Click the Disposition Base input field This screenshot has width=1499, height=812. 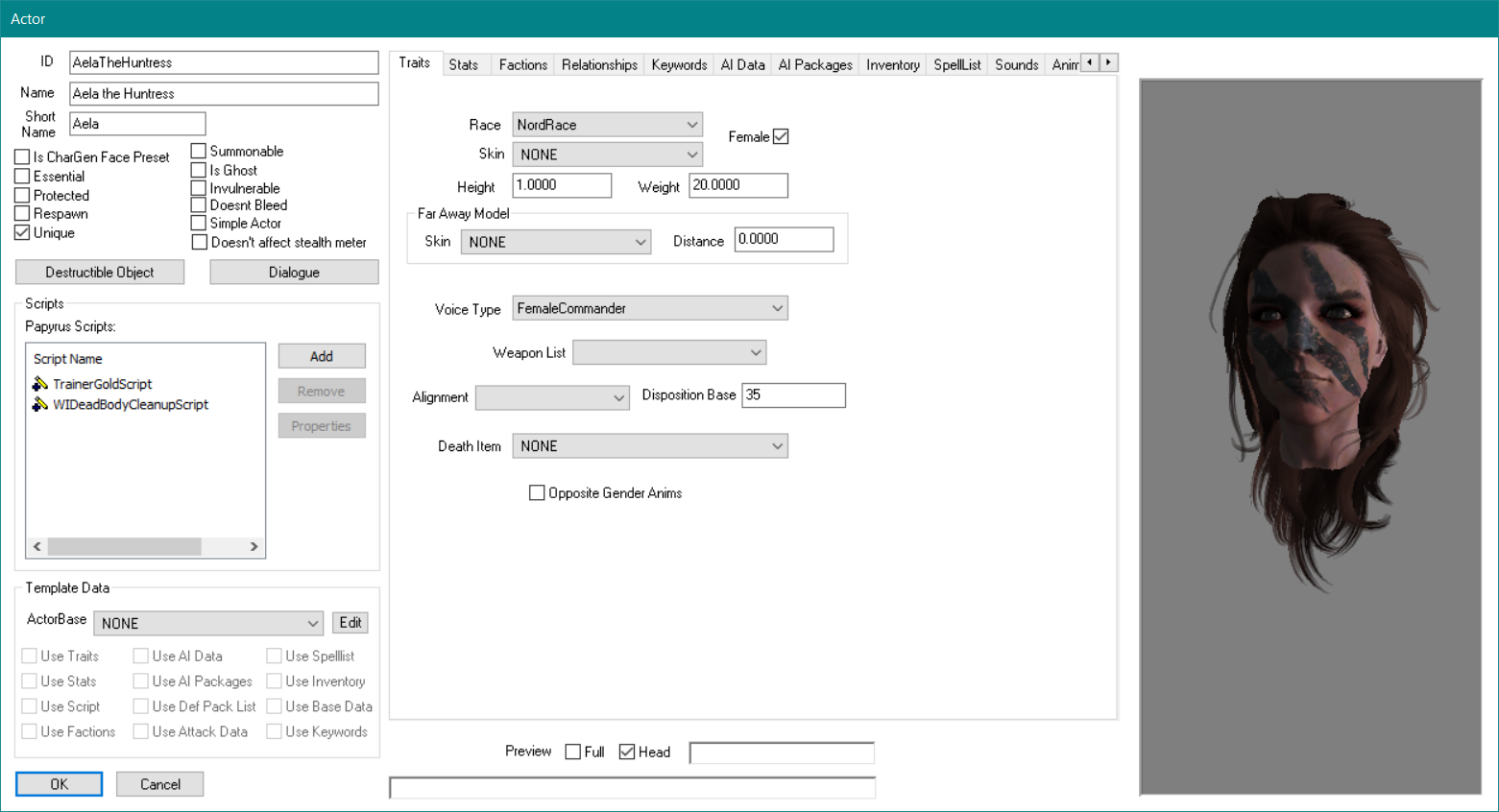[x=793, y=395]
